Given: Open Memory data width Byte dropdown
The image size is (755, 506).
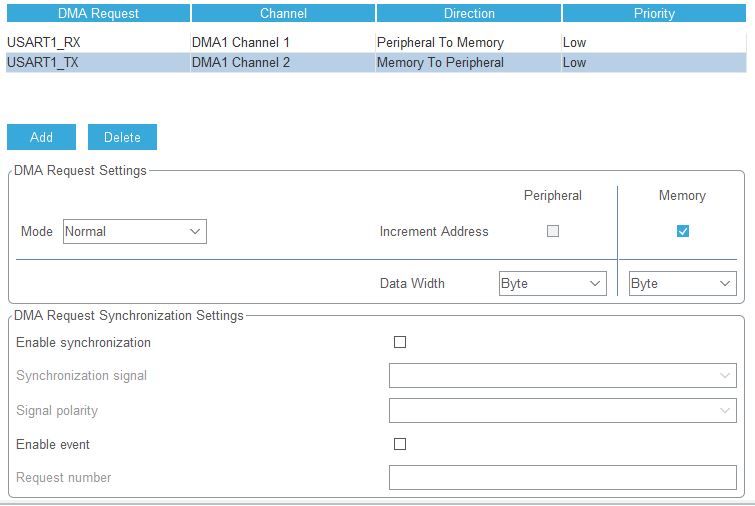Looking at the screenshot, I should coord(682,284).
